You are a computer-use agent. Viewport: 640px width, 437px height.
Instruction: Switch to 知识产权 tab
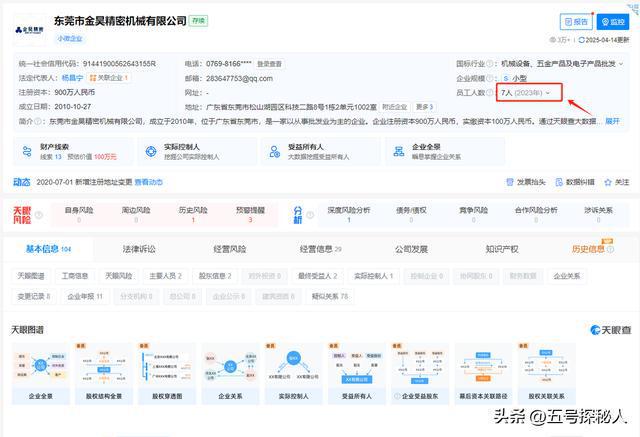click(502, 249)
